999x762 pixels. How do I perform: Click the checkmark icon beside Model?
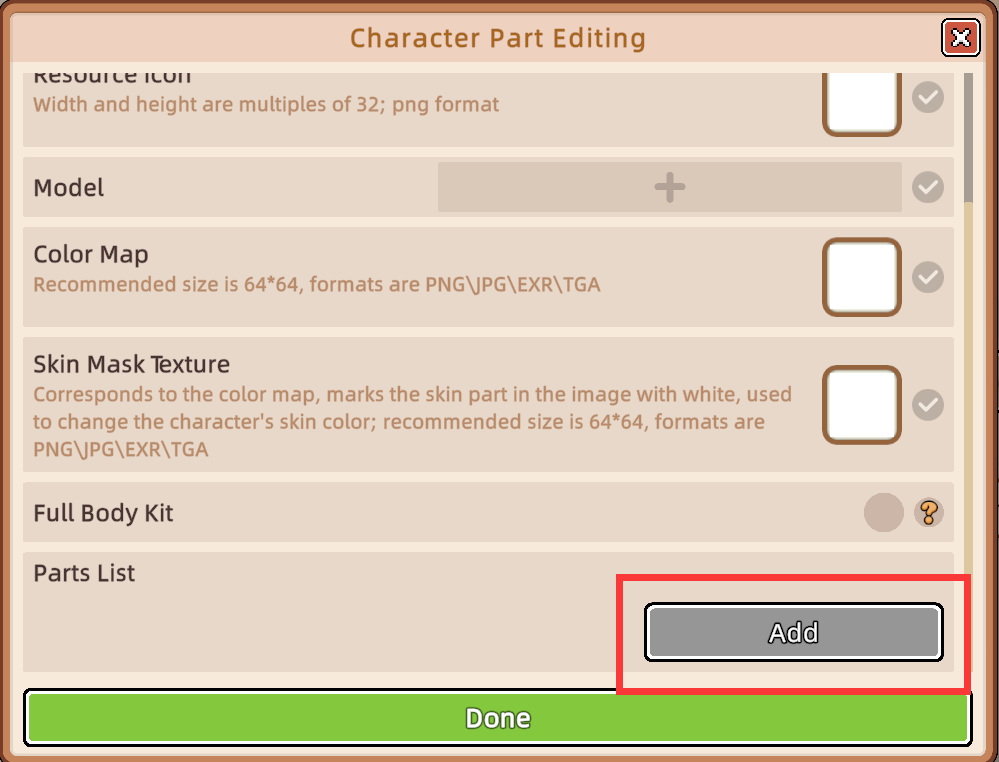click(x=929, y=187)
